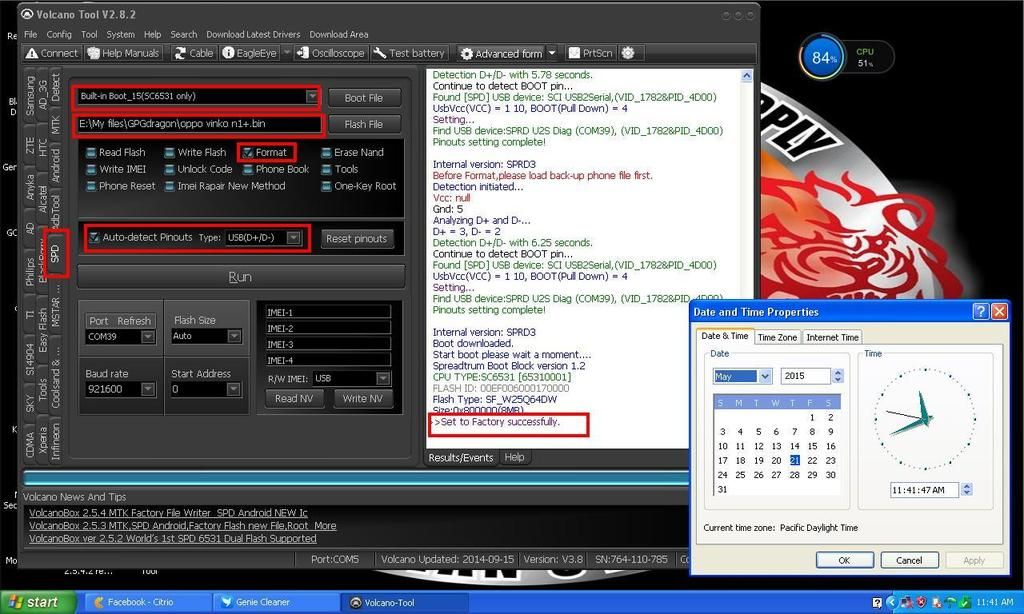
Task: Click the gear icon next to PrtScn
Action: click(x=628, y=53)
